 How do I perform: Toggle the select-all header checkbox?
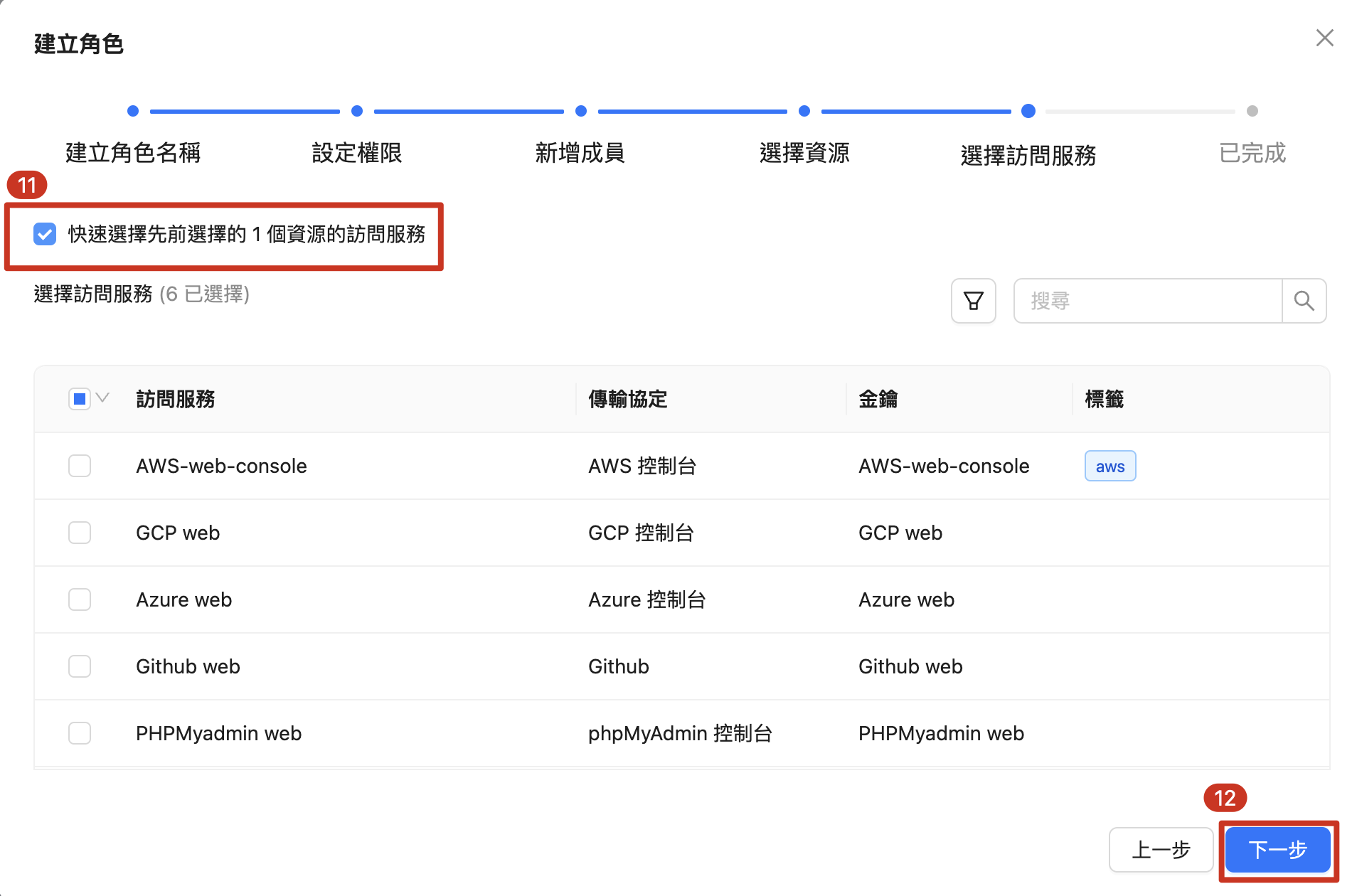coord(79,399)
